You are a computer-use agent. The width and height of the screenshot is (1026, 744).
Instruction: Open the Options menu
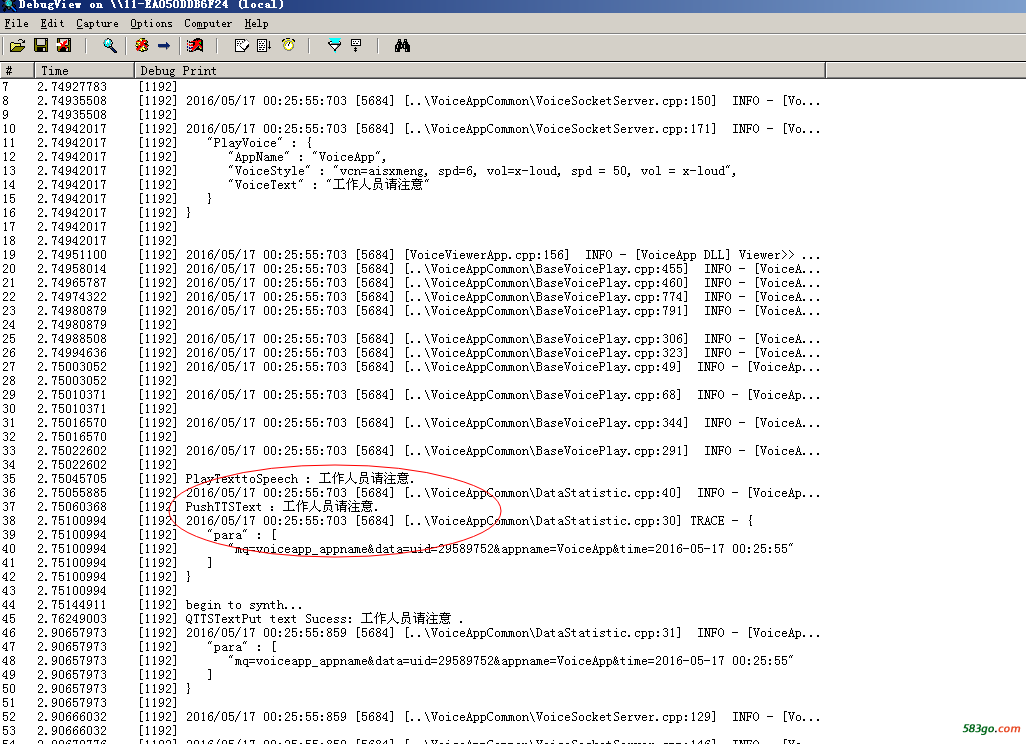tap(151, 23)
